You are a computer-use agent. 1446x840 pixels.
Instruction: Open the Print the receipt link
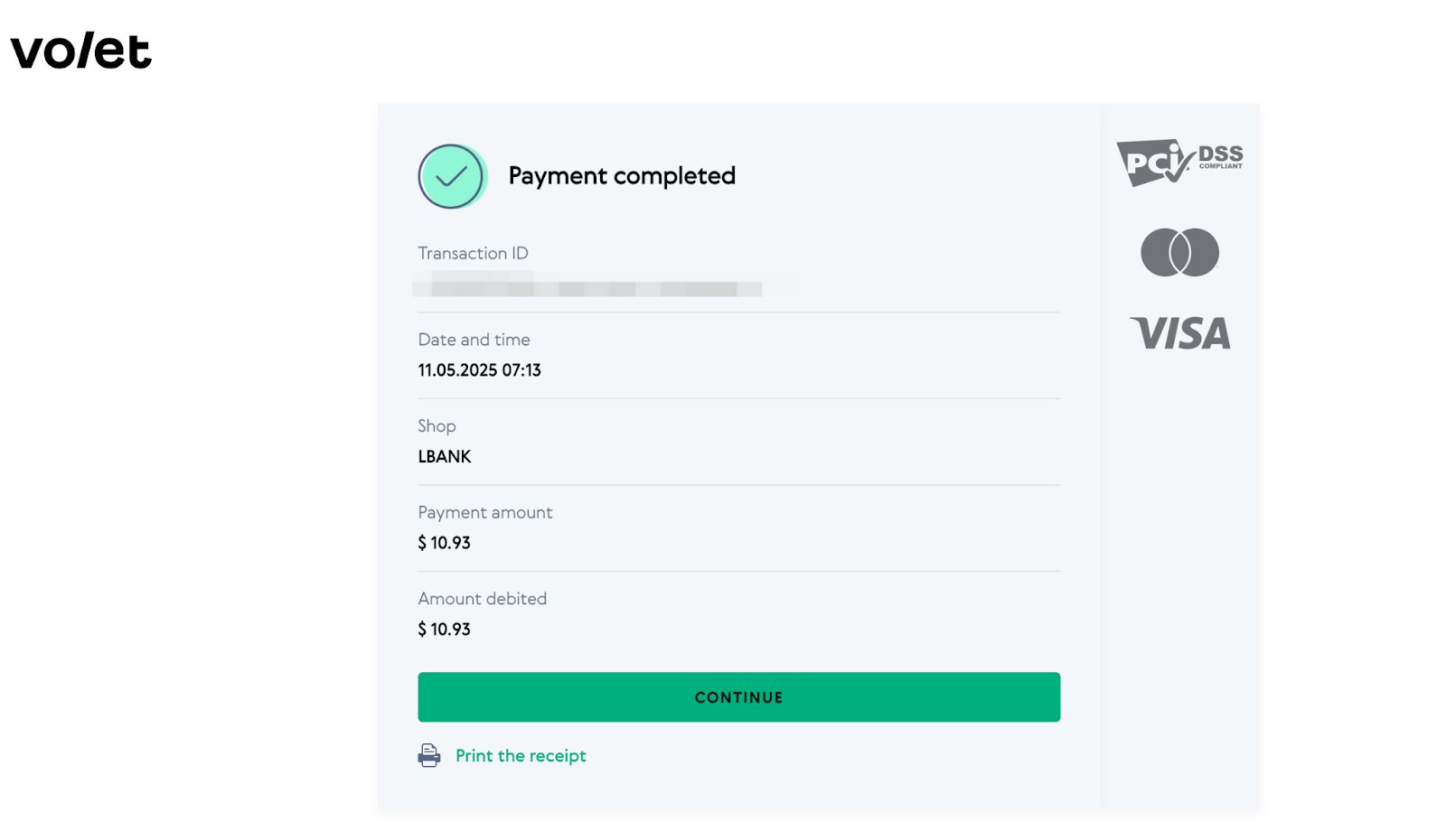(521, 756)
